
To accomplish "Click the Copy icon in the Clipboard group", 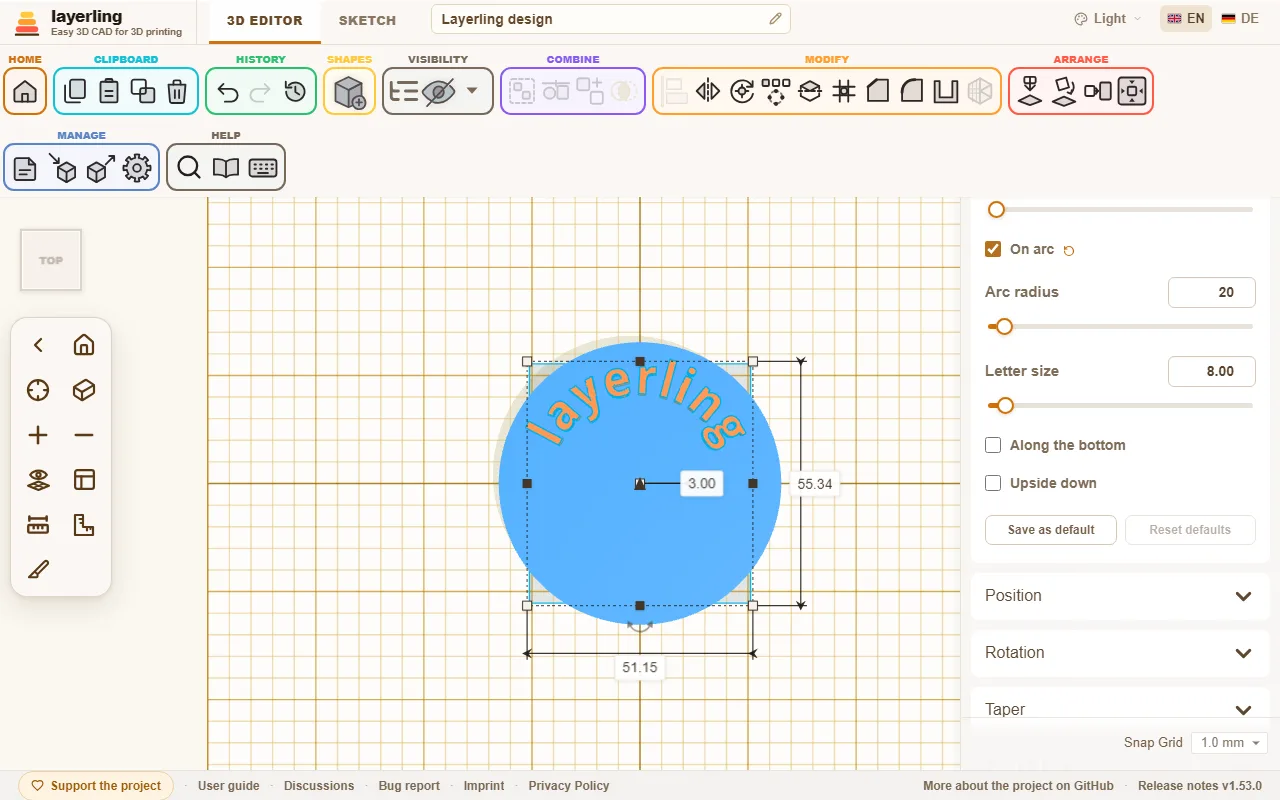I will click(75, 92).
